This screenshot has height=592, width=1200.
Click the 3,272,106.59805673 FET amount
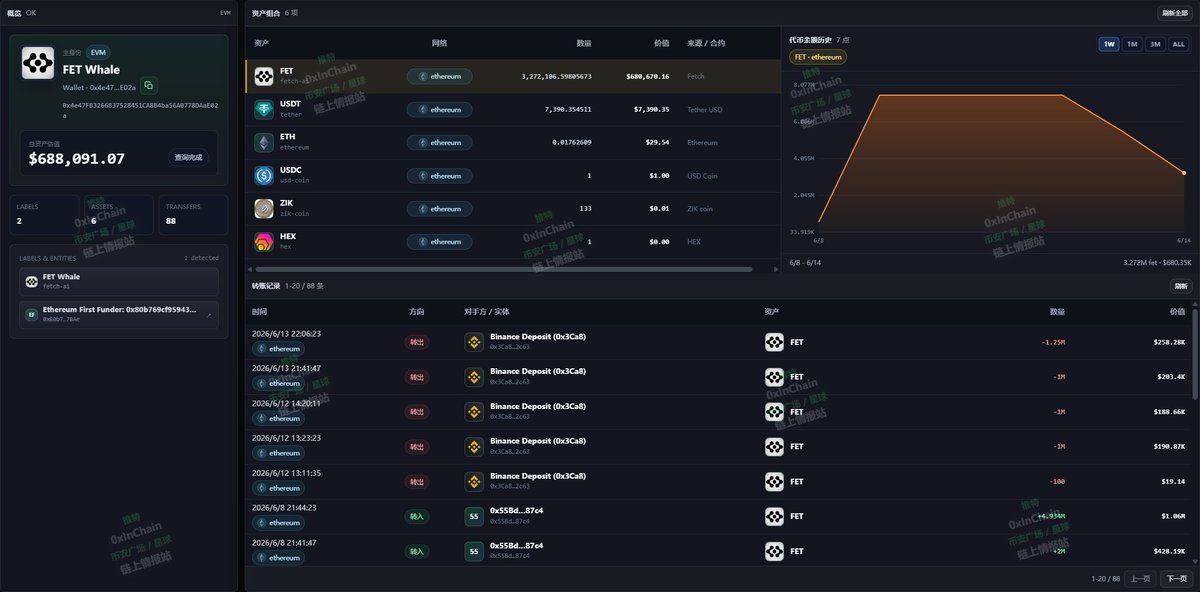(556, 76)
